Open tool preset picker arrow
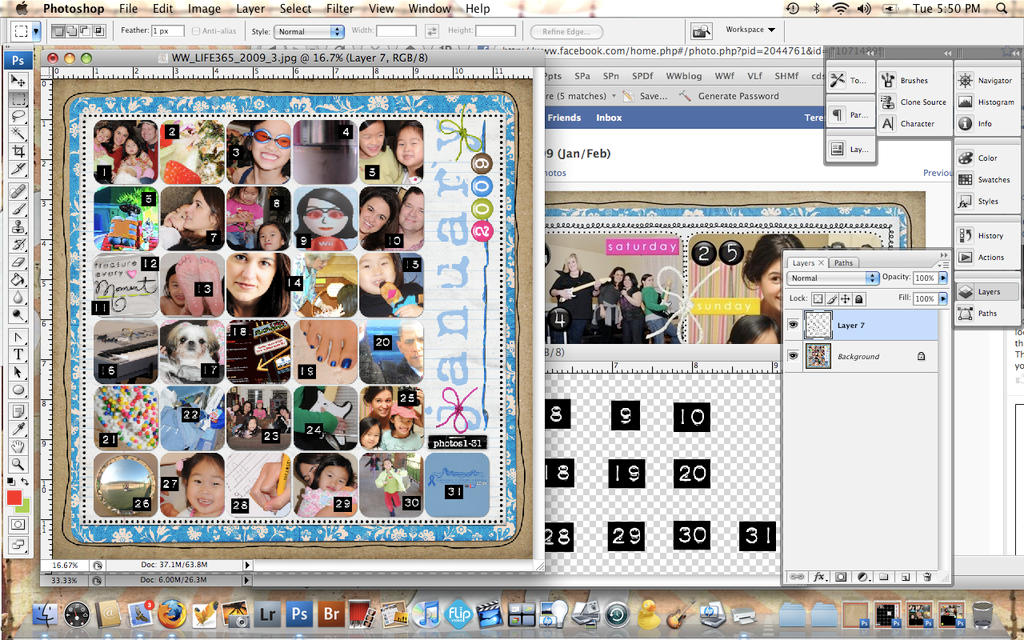This screenshot has height=640, width=1024. click(x=36, y=31)
